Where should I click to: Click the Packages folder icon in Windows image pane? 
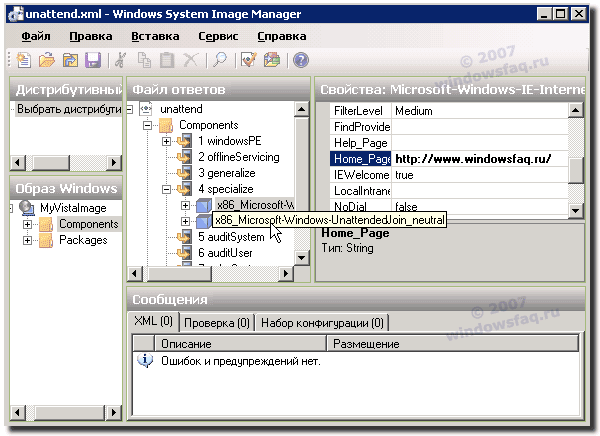(x=46, y=240)
